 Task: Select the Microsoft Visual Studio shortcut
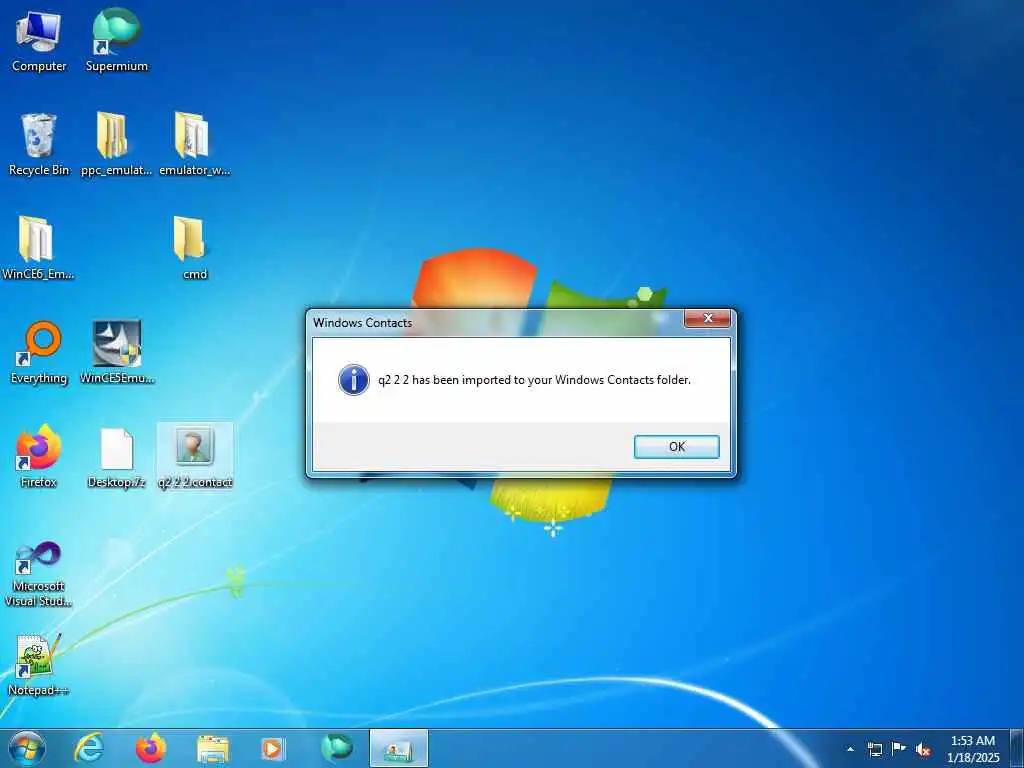pyautogui.click(x=39, y=574)
